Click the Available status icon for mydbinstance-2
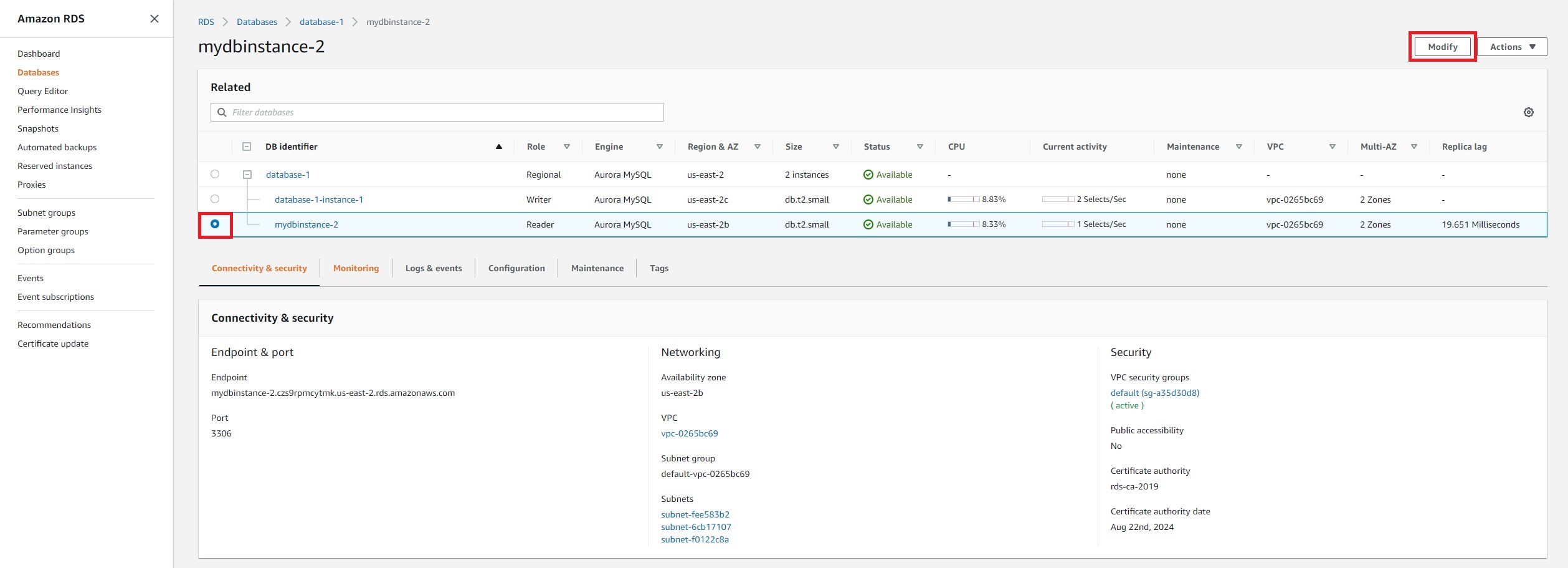 pos(868,224)
